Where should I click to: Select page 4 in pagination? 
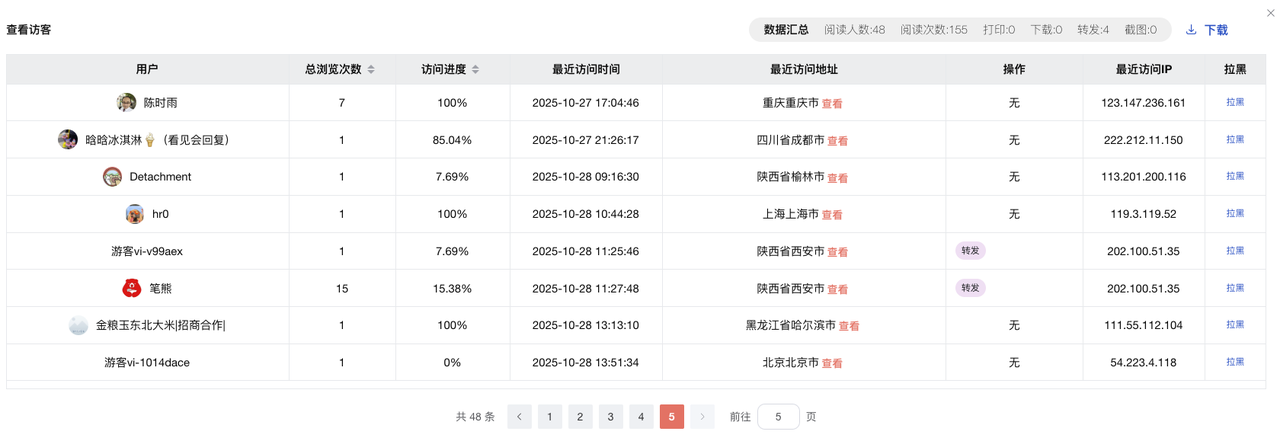tap(641, 417)
